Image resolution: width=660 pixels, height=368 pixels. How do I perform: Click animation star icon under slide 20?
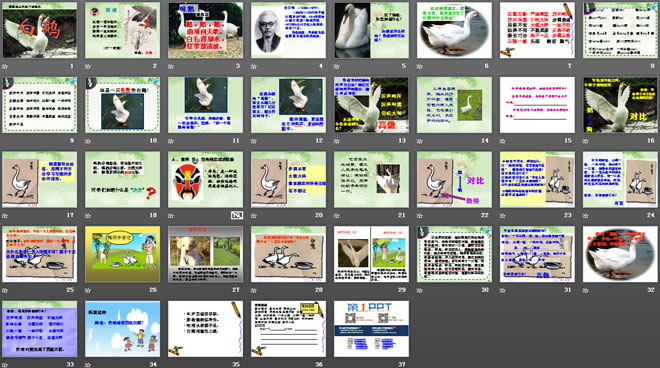click(x=254, y=215)
